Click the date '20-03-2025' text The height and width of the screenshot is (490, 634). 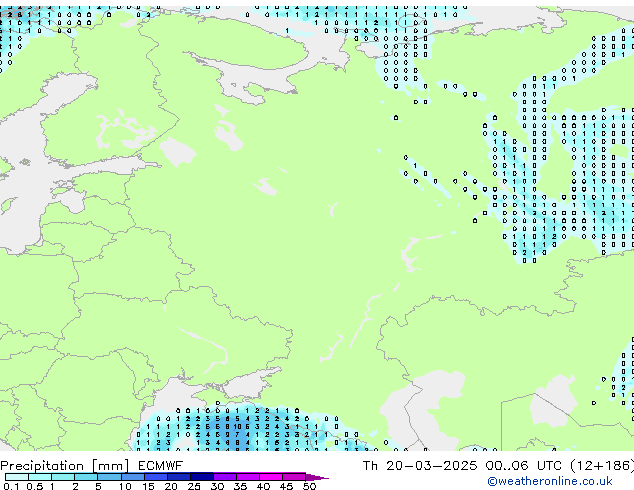point(431,466)
